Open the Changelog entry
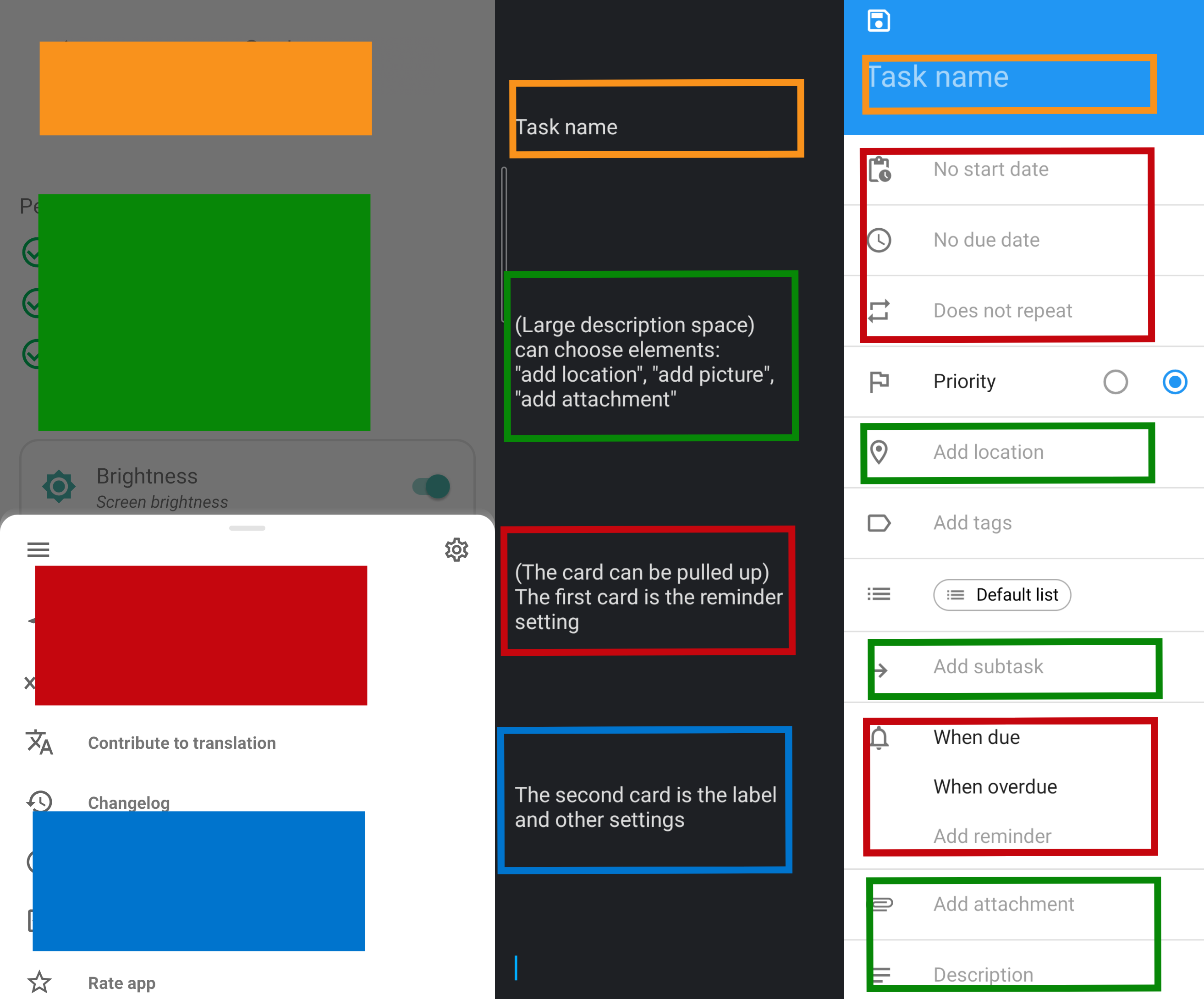The width and height of the screenshot is (1204, 999). point(129,802)
